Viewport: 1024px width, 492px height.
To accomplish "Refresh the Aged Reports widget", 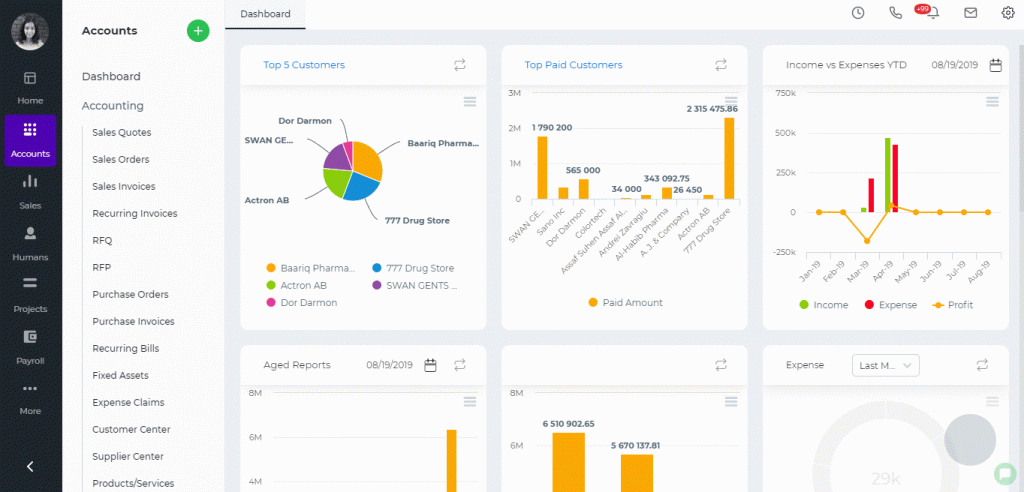I will [x=460, y=365].
